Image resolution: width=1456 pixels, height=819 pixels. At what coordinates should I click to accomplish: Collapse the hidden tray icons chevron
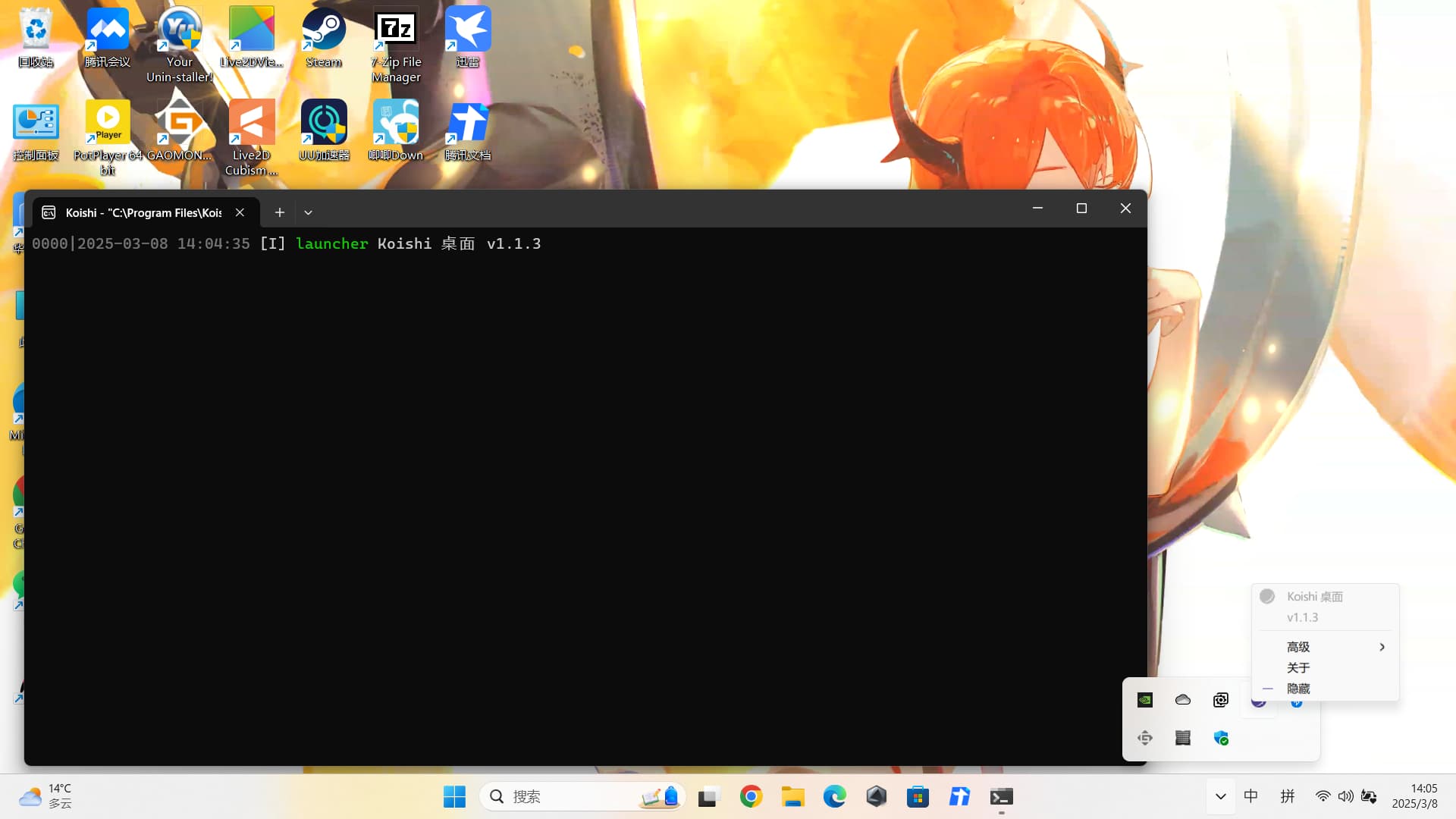click(x=1220, y=796)
